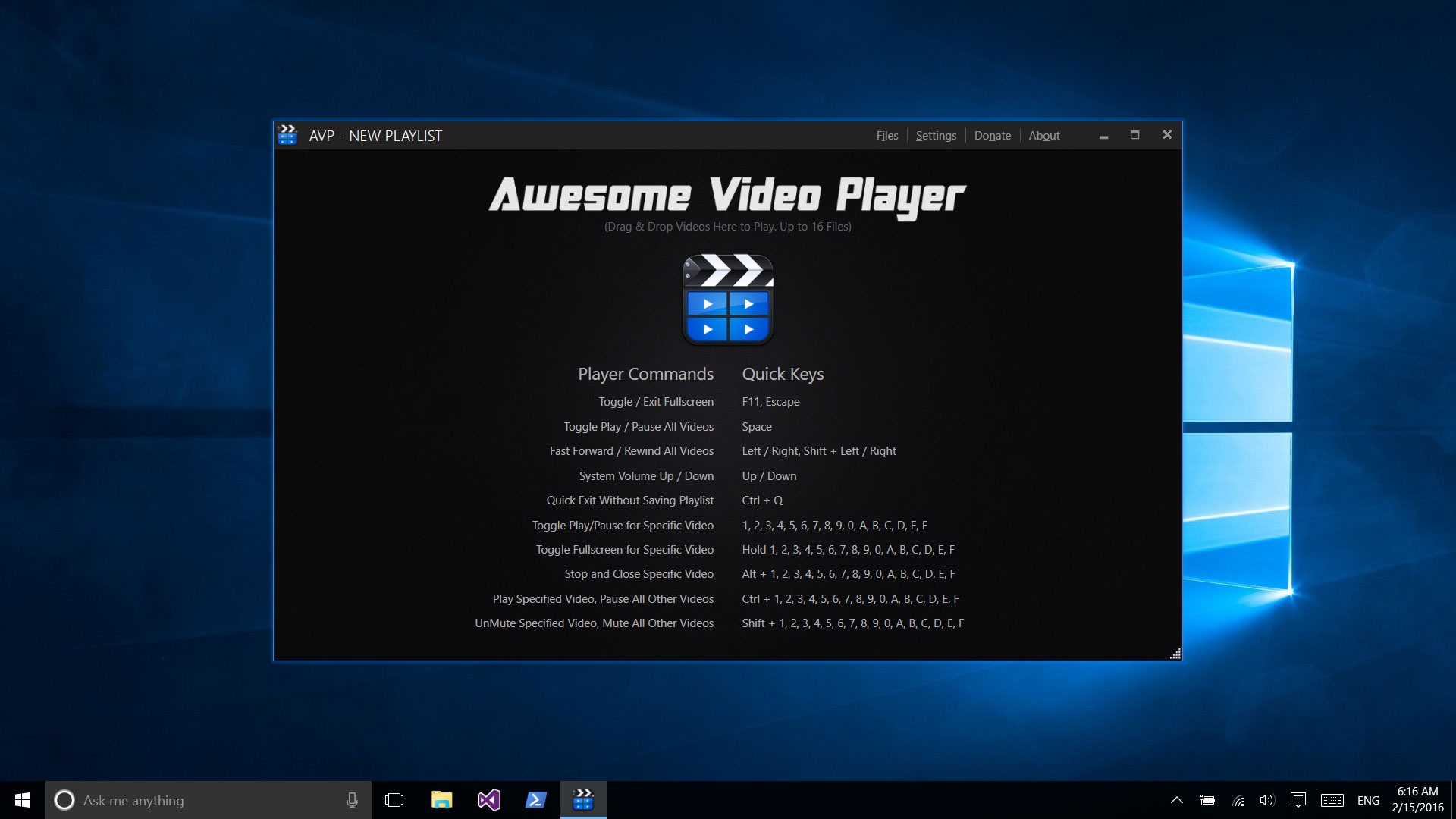The height and width of the screenshot is (819, 1456).
Task: Click the window resize grip corner
Action: [x=1175, y=654]
